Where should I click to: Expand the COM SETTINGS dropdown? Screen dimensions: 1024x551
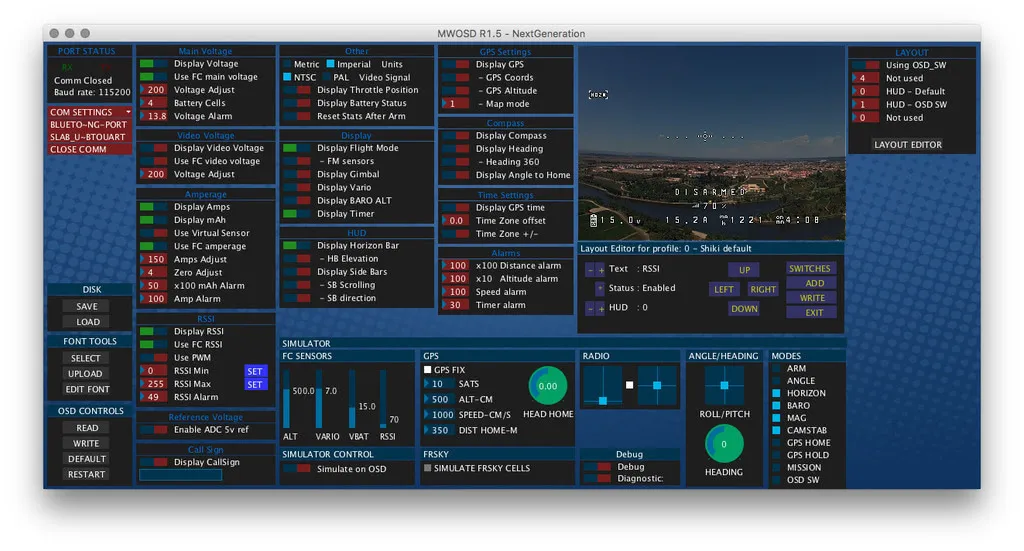(x=90, y=112)
